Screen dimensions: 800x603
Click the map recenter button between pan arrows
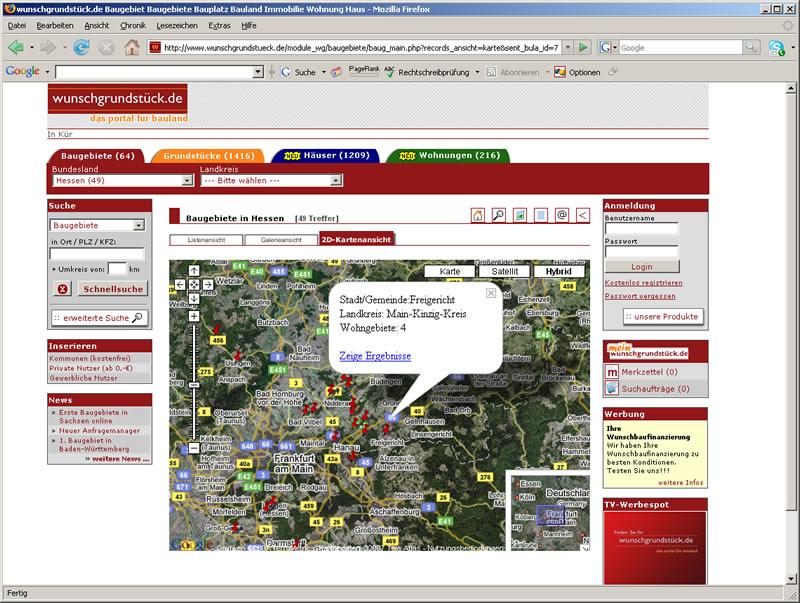pos(194,284)
